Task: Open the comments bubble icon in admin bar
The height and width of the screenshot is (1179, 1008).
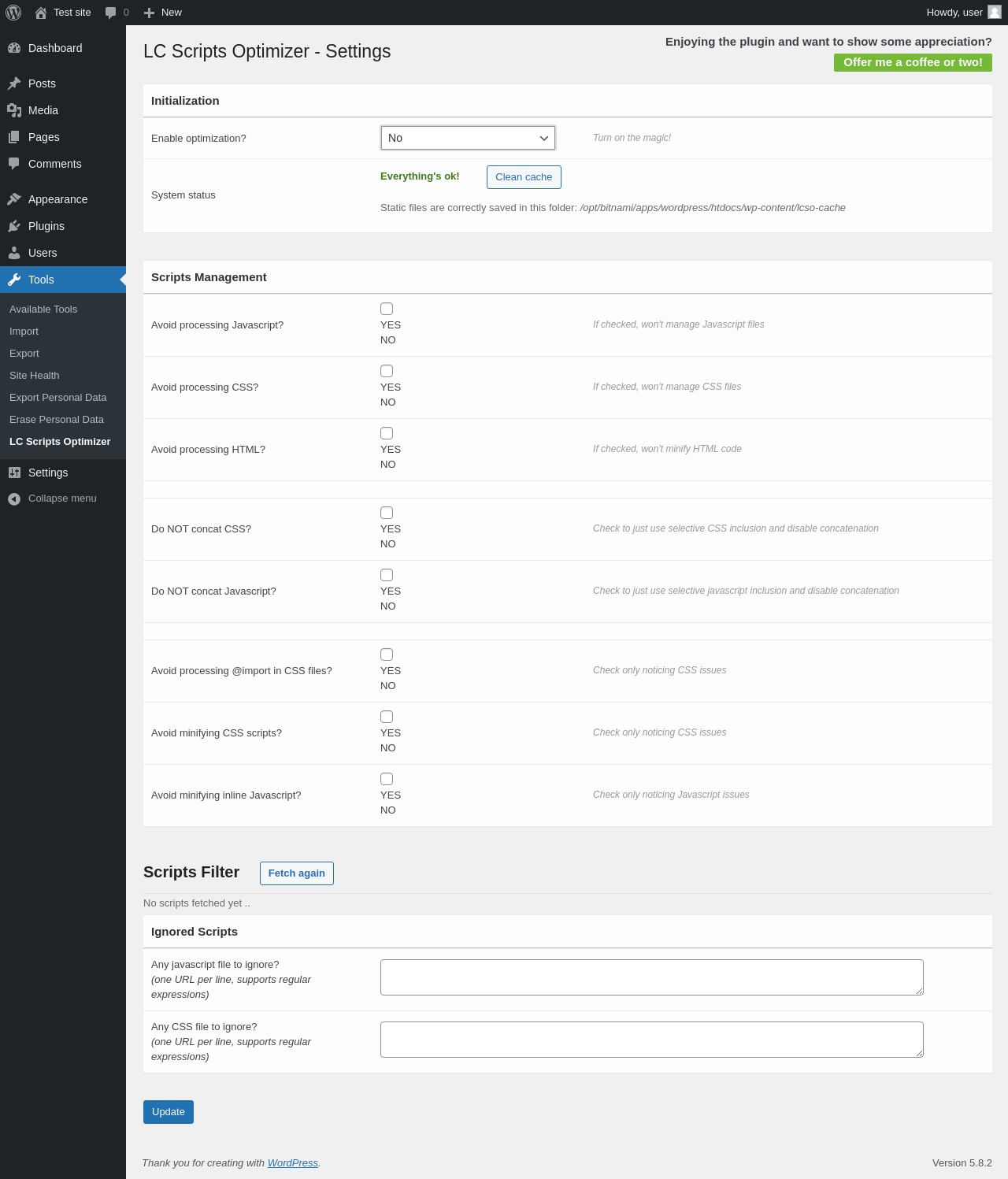Action: click(x=111, y=13)
